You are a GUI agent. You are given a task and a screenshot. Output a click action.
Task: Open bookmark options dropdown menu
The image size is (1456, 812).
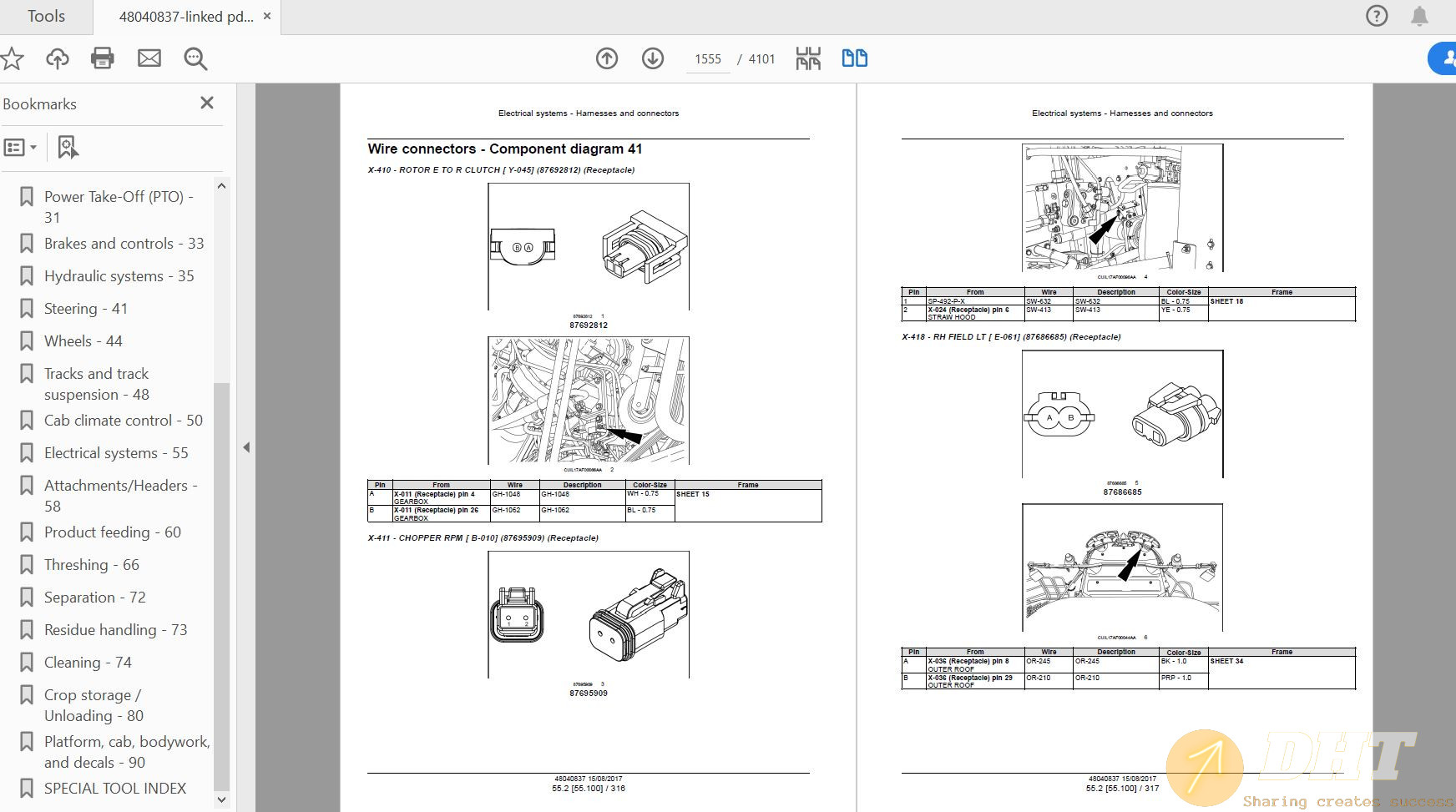pyautogui.click(x=21, y=148)
